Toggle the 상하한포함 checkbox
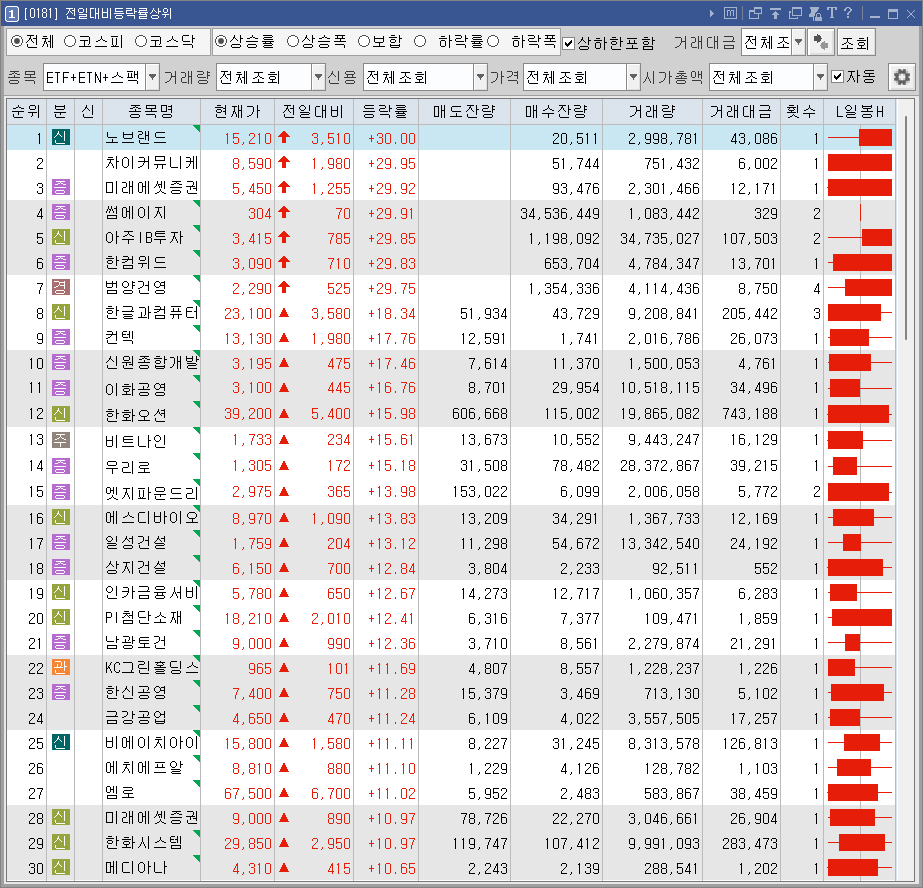 [569, 43]
